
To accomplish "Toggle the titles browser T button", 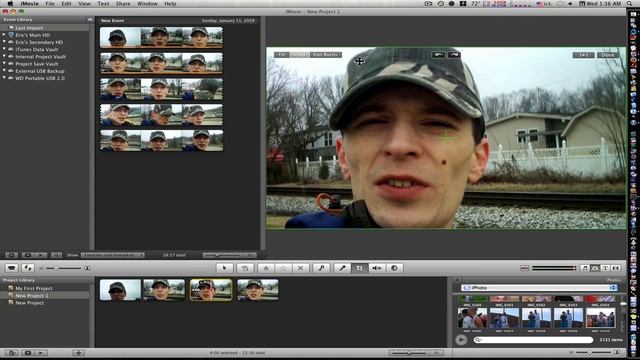I will [605, 268].
